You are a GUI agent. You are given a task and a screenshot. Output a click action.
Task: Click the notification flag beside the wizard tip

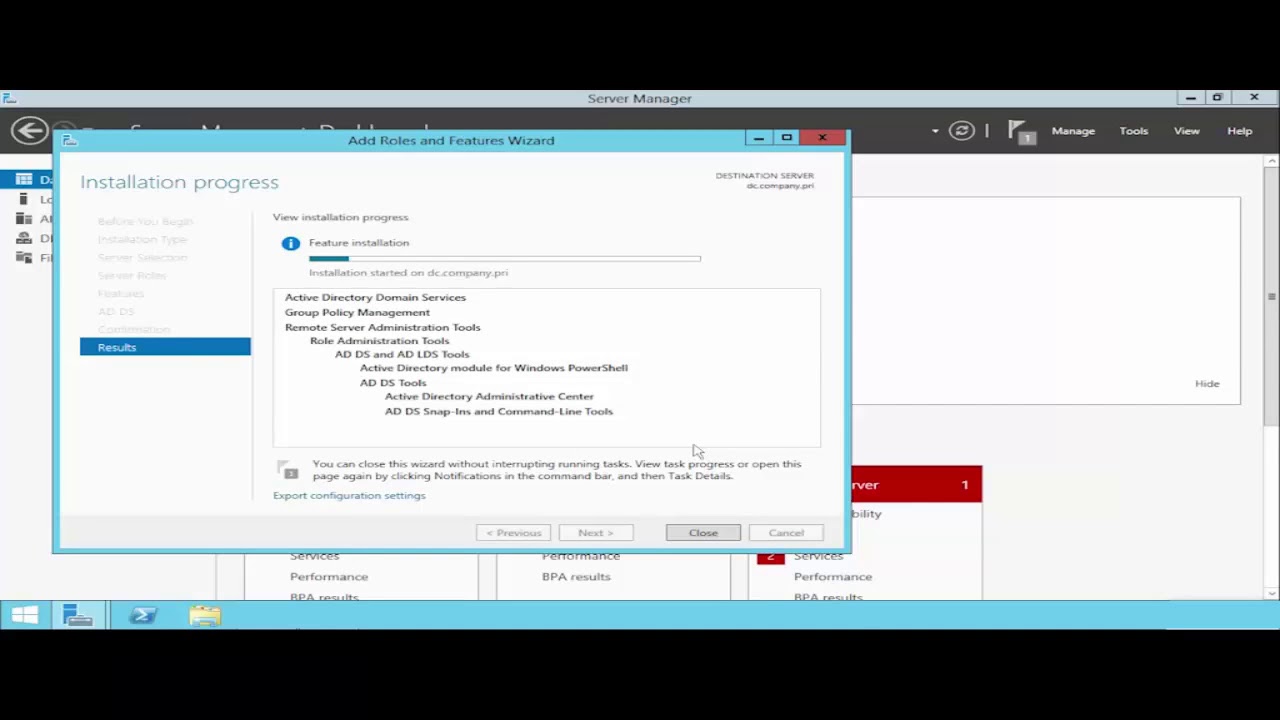click(x=288, y=470)
